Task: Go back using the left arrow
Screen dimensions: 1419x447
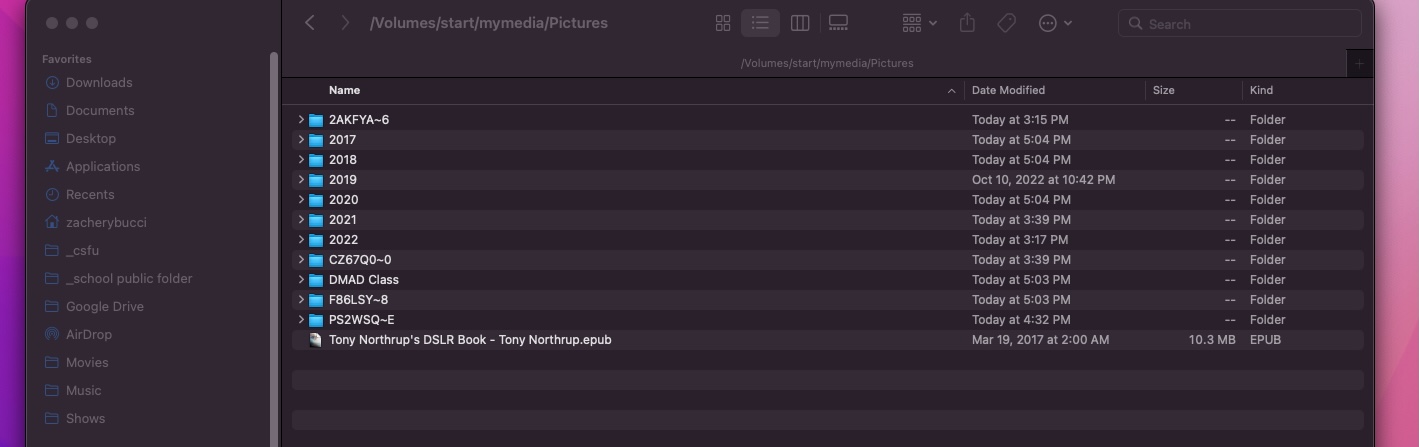Action: [310, 23]
